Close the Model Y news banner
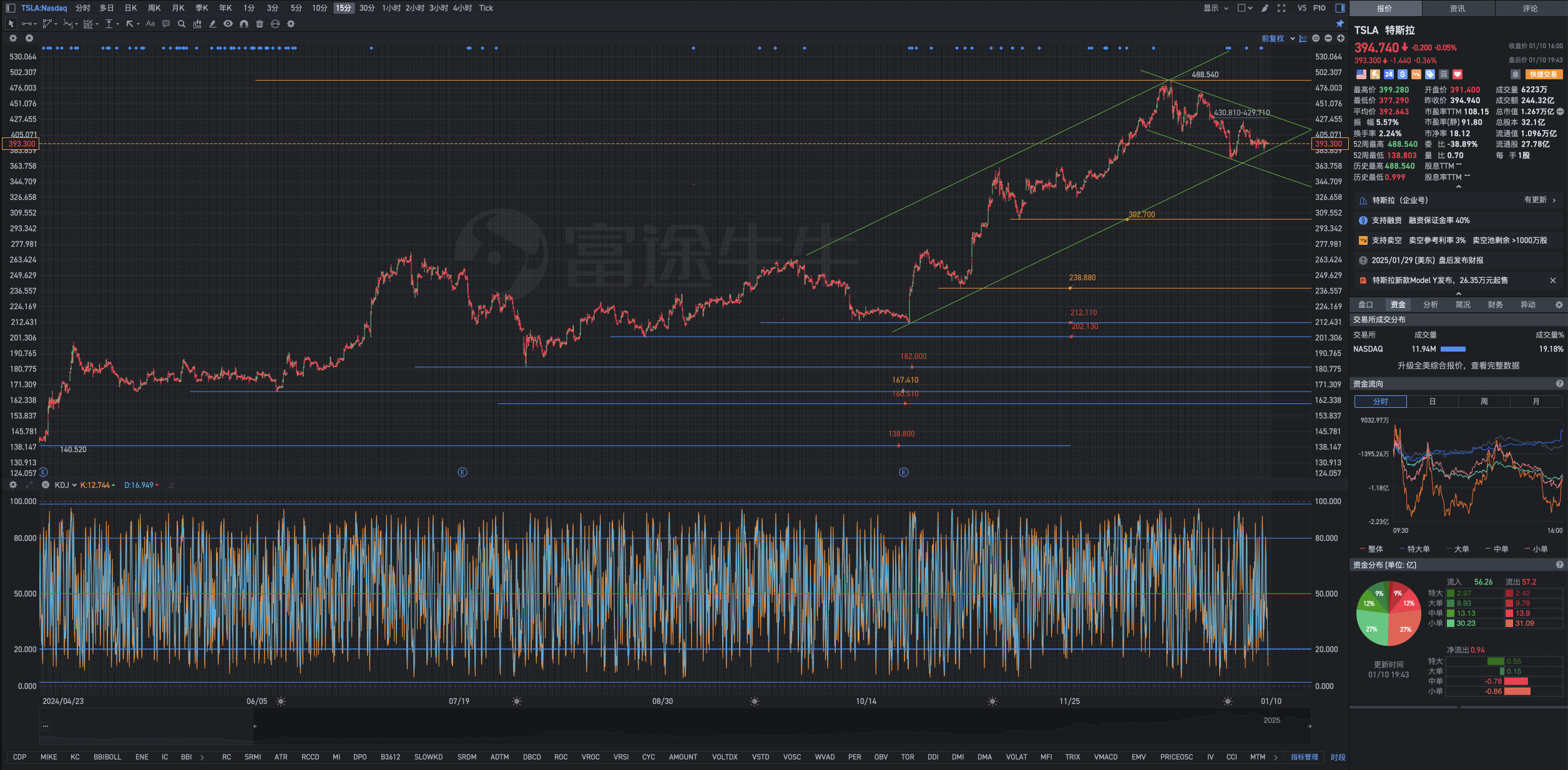This screenshot has width=1568, height=770. click(x=1553, y=280)
